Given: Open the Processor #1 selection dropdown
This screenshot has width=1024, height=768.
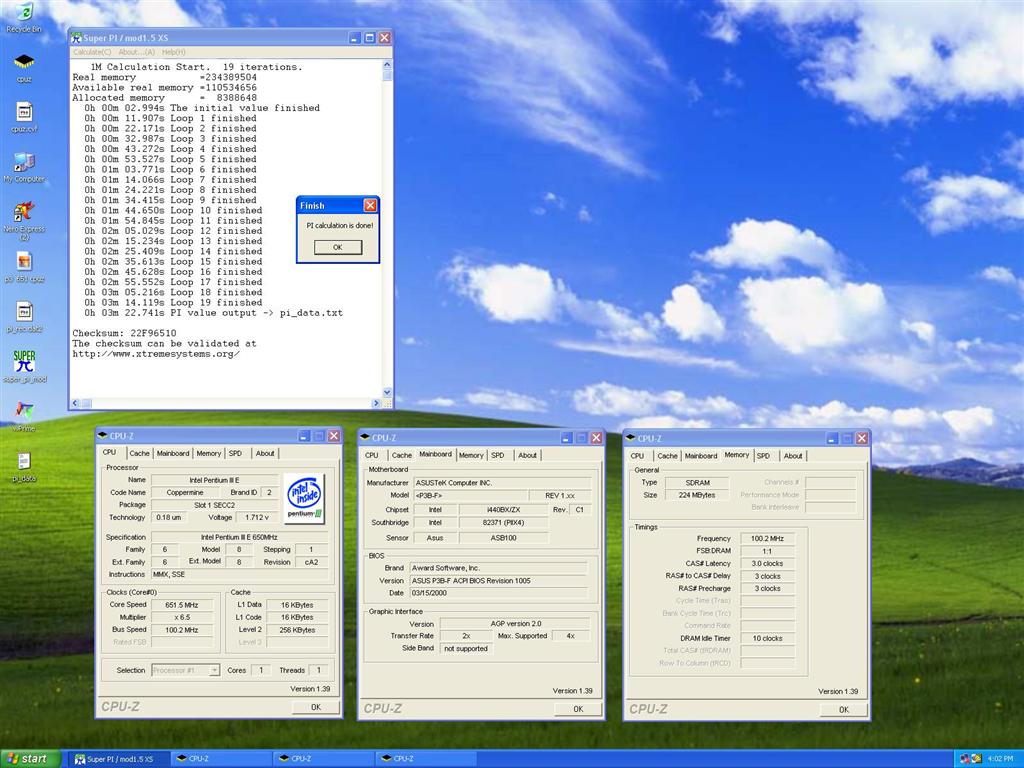Looking at the screenshot, I should pyautogui.click(x=185, y=670).
